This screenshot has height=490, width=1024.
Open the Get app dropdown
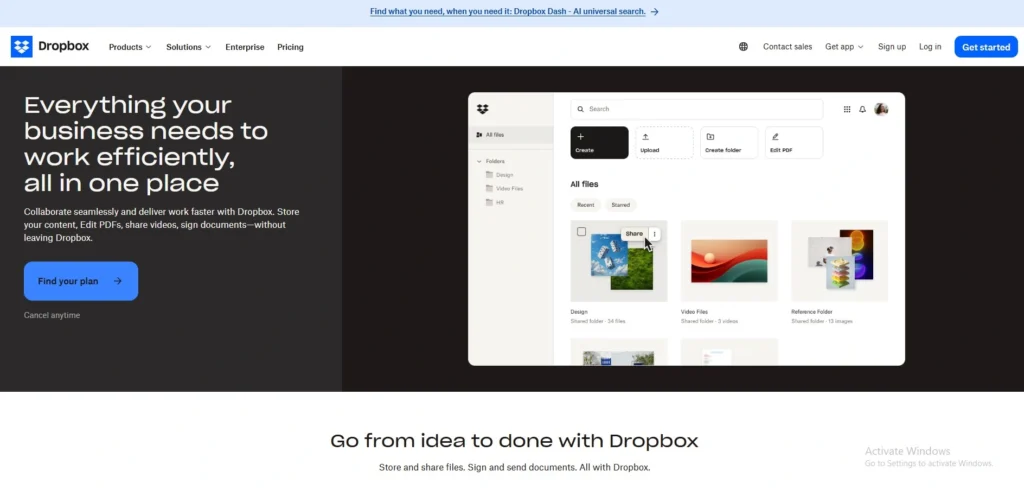844,47
